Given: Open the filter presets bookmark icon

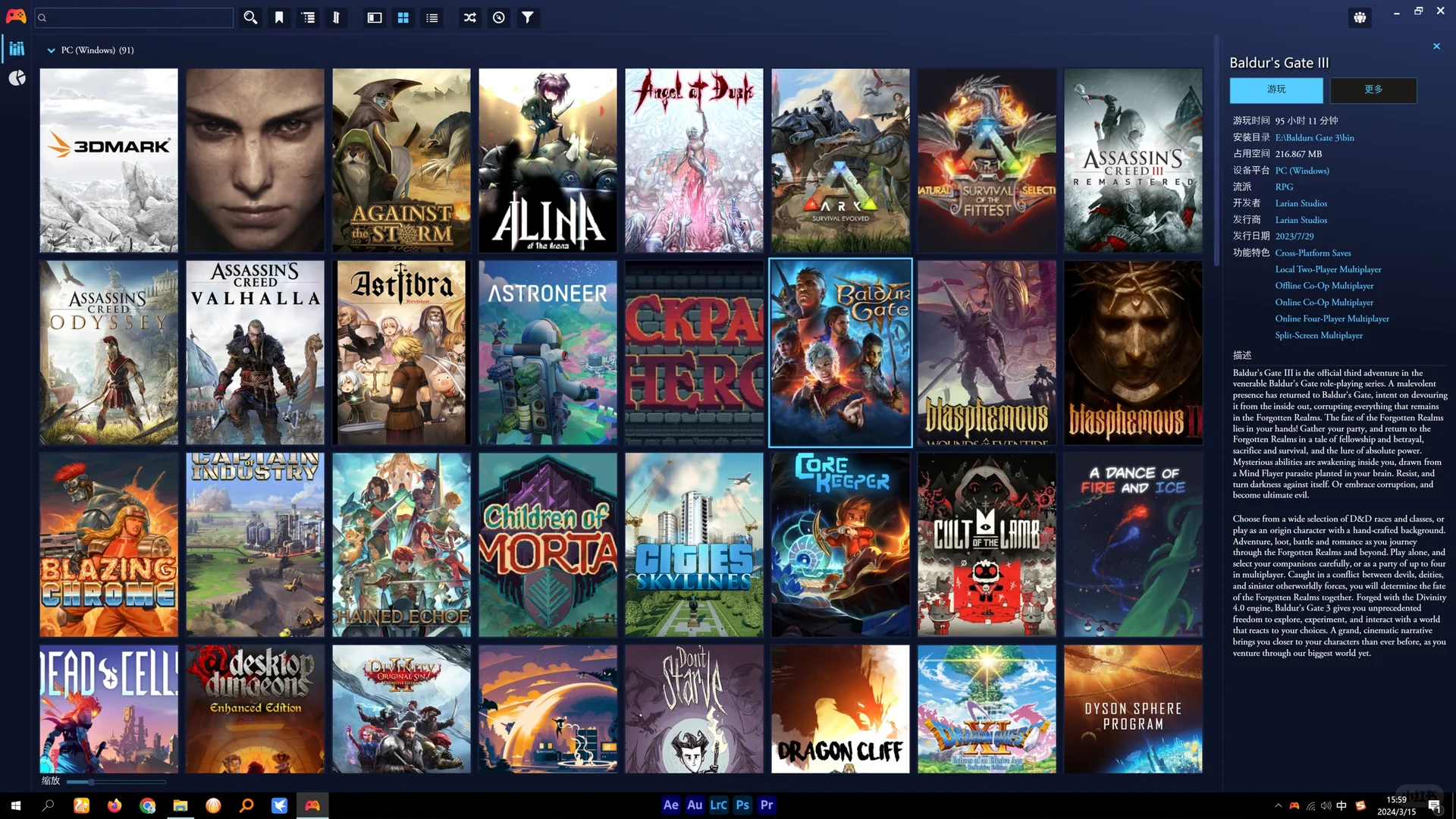Looking at the screenshot, I should [x=279, y=17].
